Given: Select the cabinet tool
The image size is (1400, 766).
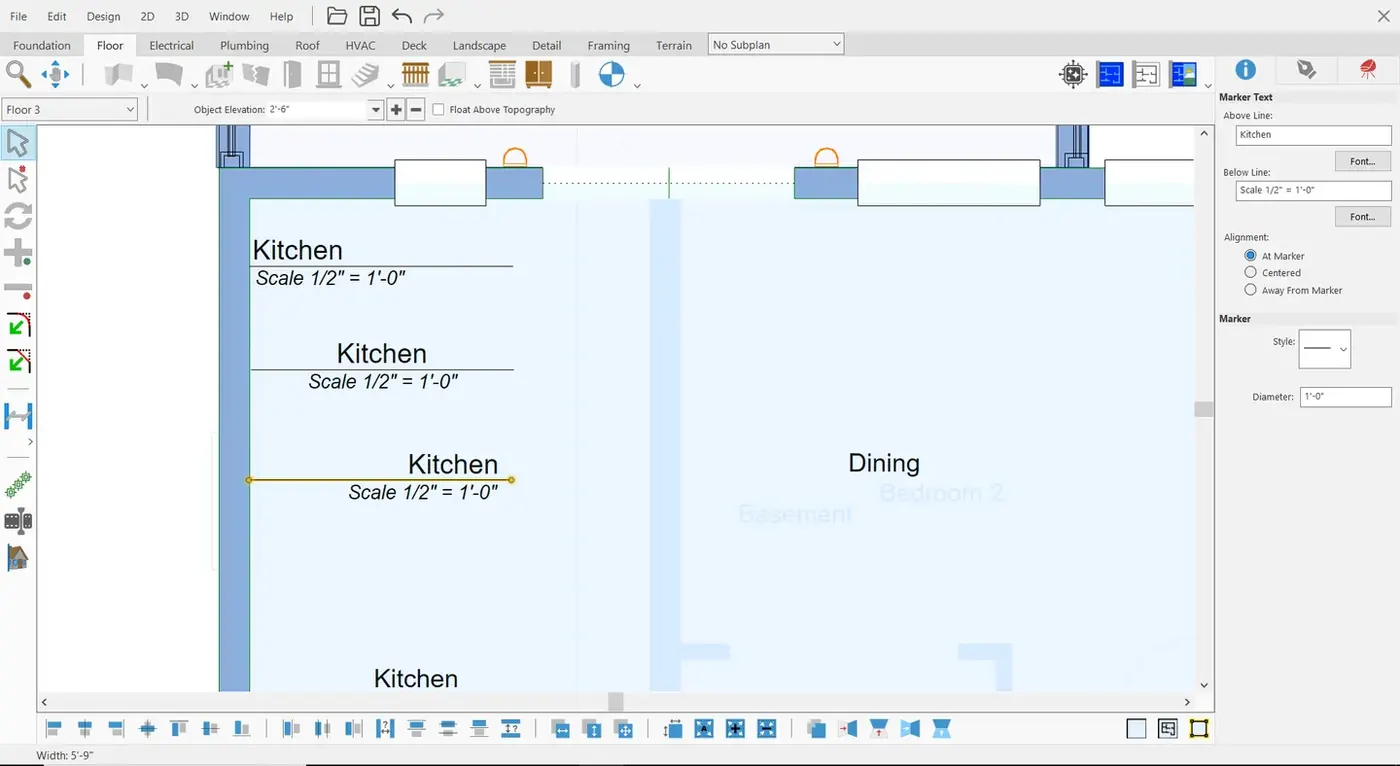Looking at the screenshot, I should [x=538, y=74].
